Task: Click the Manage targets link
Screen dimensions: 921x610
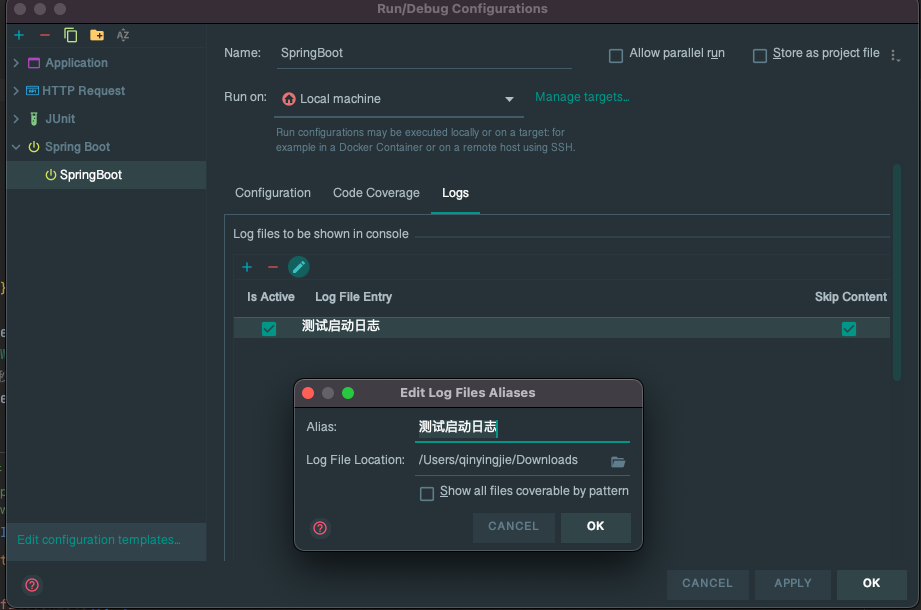Action: (x=582, y=97)
